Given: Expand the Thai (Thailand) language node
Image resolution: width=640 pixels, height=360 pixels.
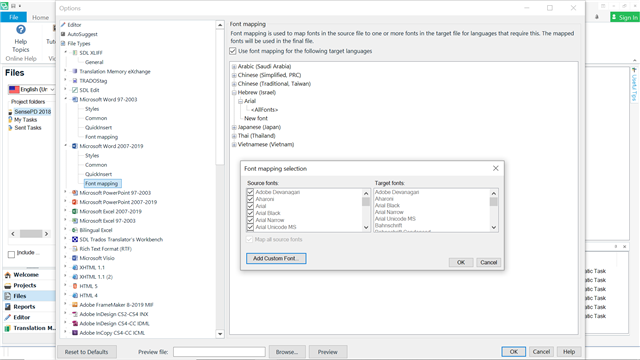Looking at the screenshot, I should [x=234, y=136].
